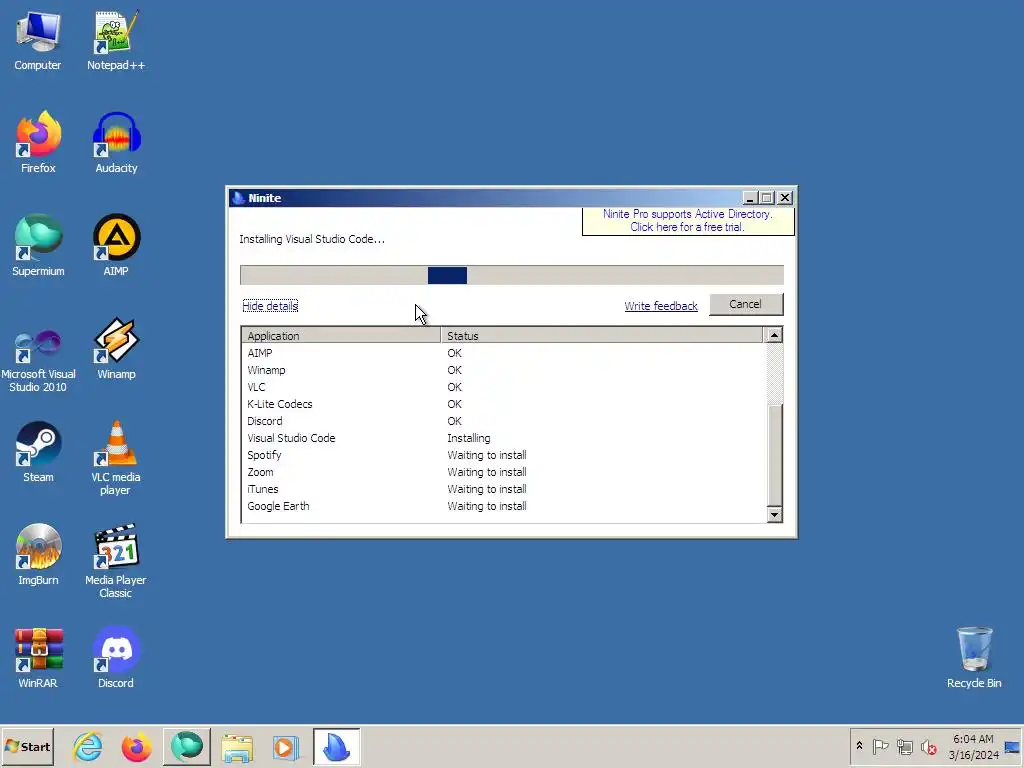Select the Google Earth row
Viewport: 1024px width, 768px height.
[503, 505]
